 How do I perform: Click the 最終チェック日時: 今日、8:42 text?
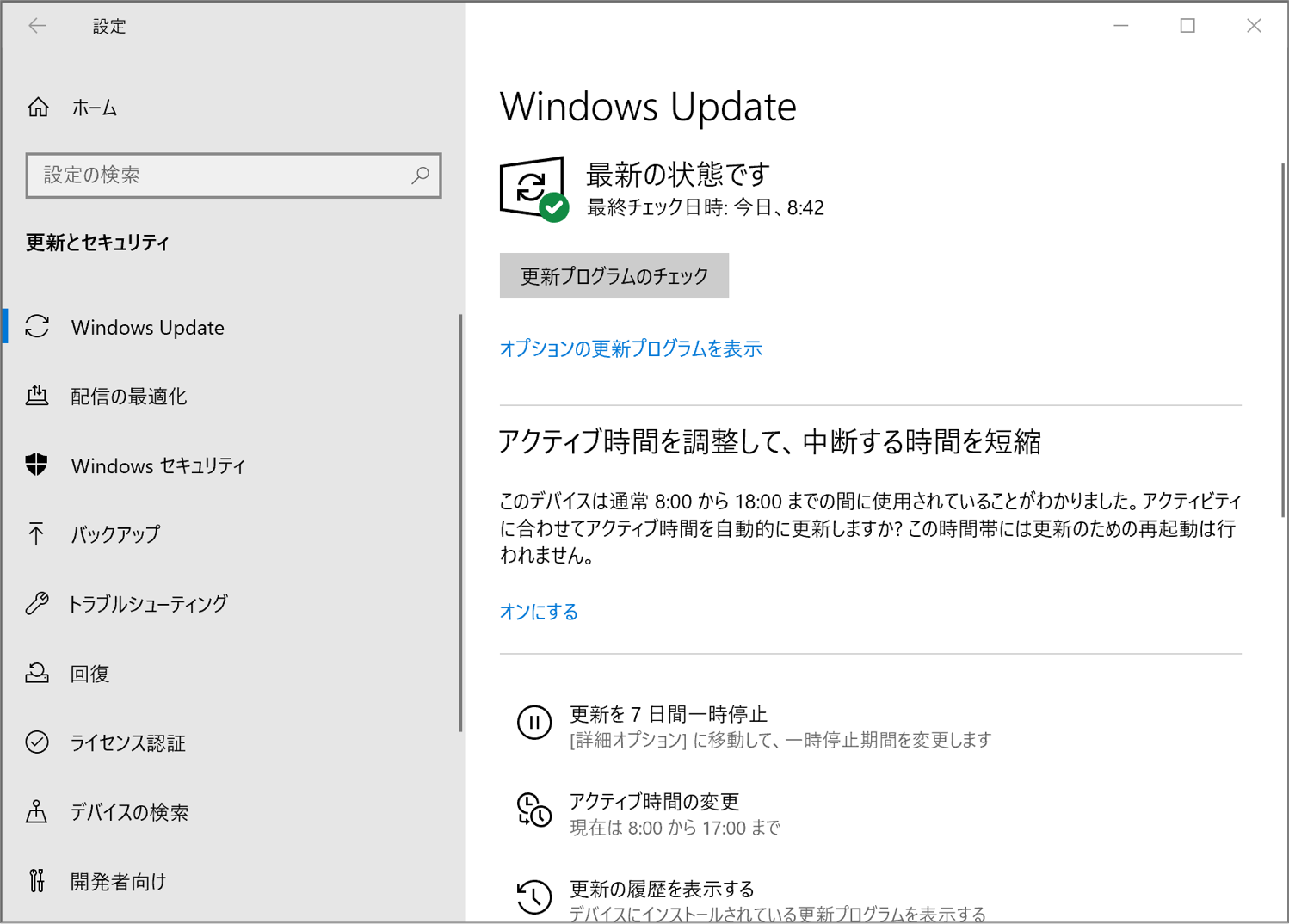706,207
